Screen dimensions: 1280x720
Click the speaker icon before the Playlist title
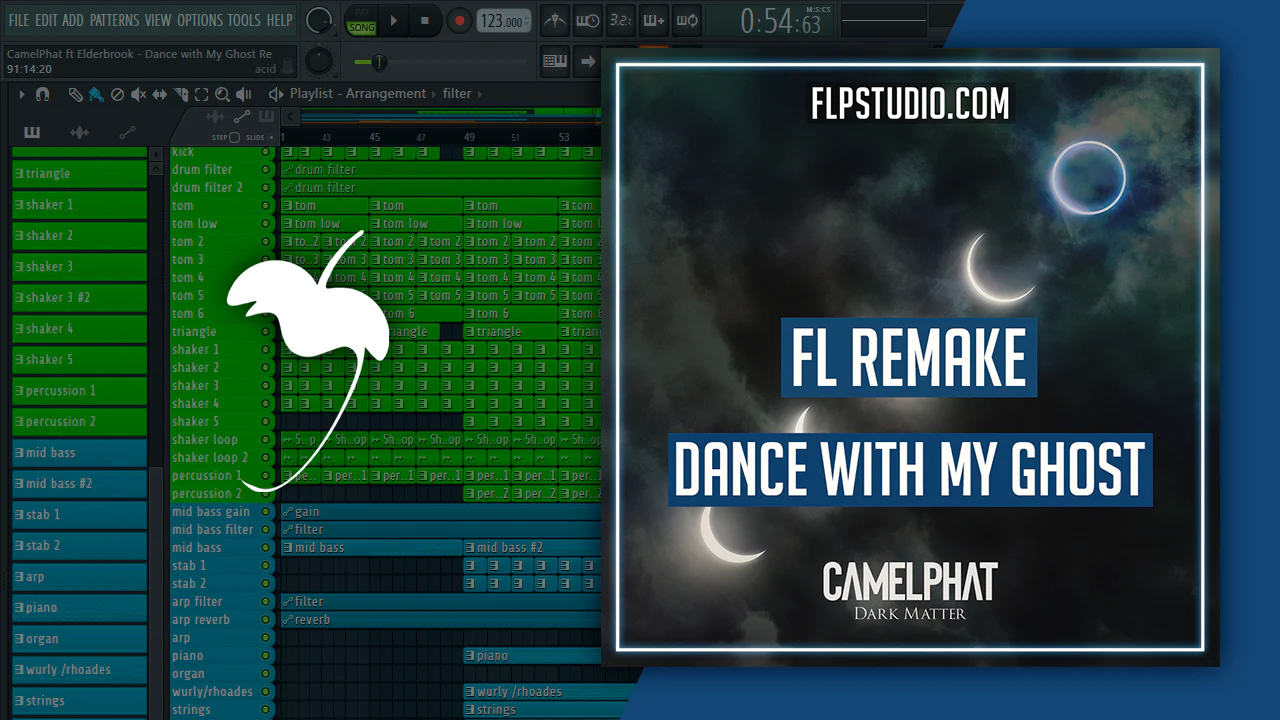pos(276,94)
